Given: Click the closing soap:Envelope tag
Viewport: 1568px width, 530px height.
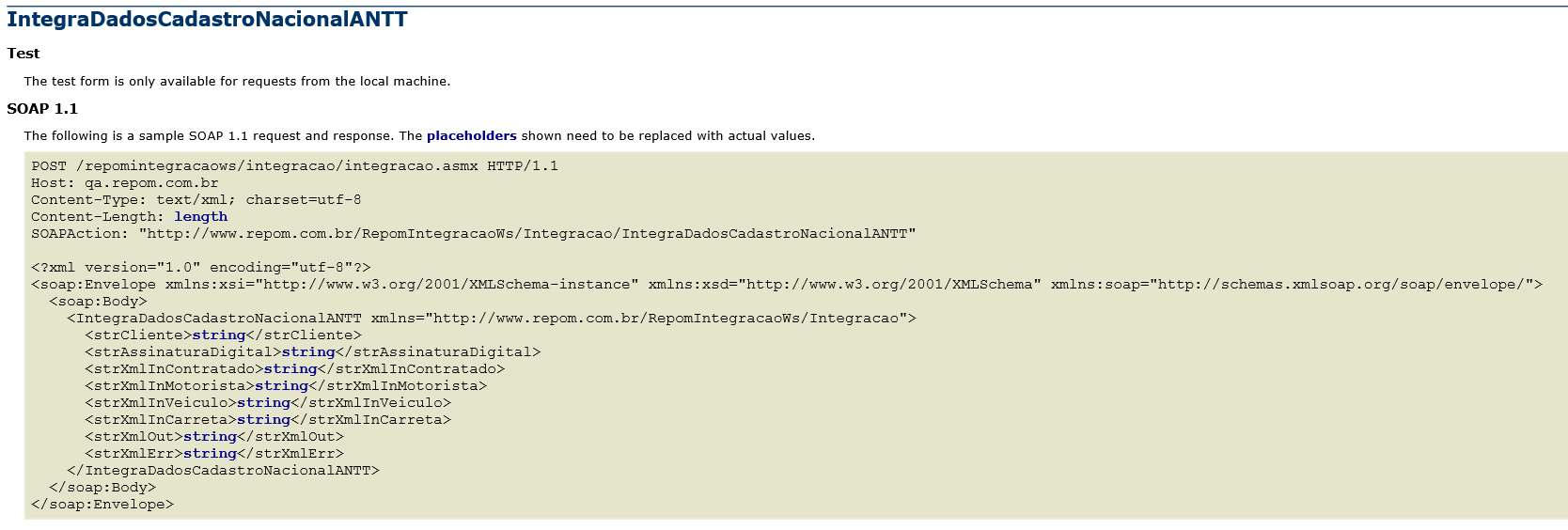Looking at the screenshot, I should click(102, 504).
